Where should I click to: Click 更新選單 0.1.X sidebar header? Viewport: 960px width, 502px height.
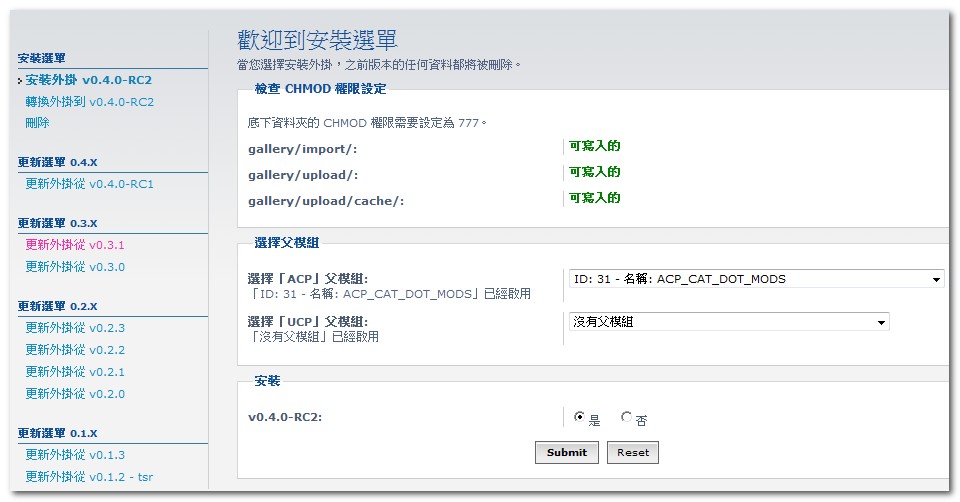58,433
